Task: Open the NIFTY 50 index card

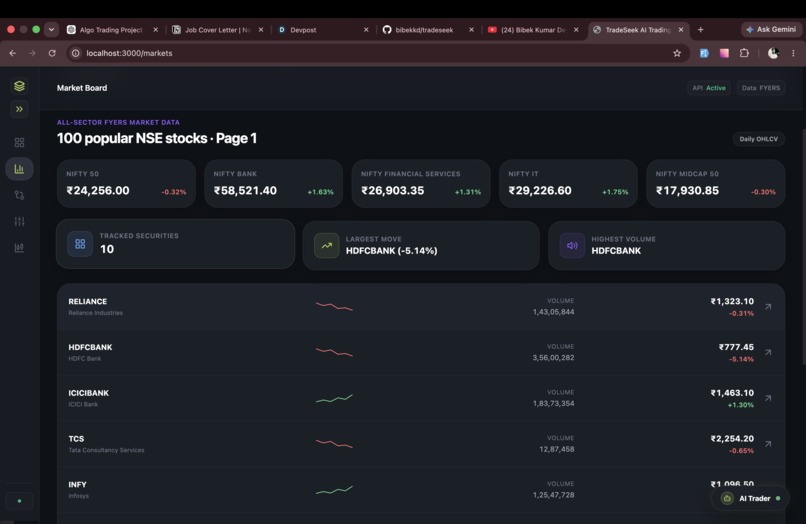Action: tap(126, 184)
